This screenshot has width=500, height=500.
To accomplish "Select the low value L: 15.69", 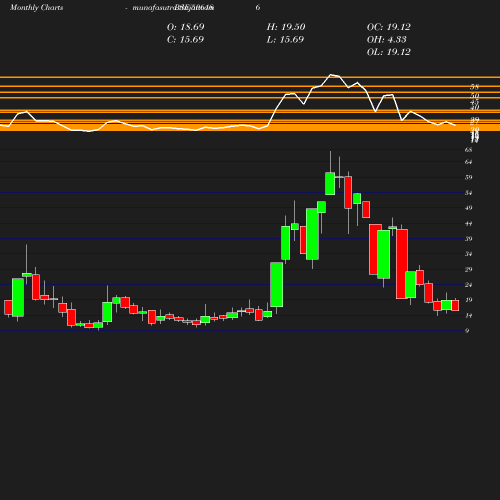I will [x=285, y=40].
